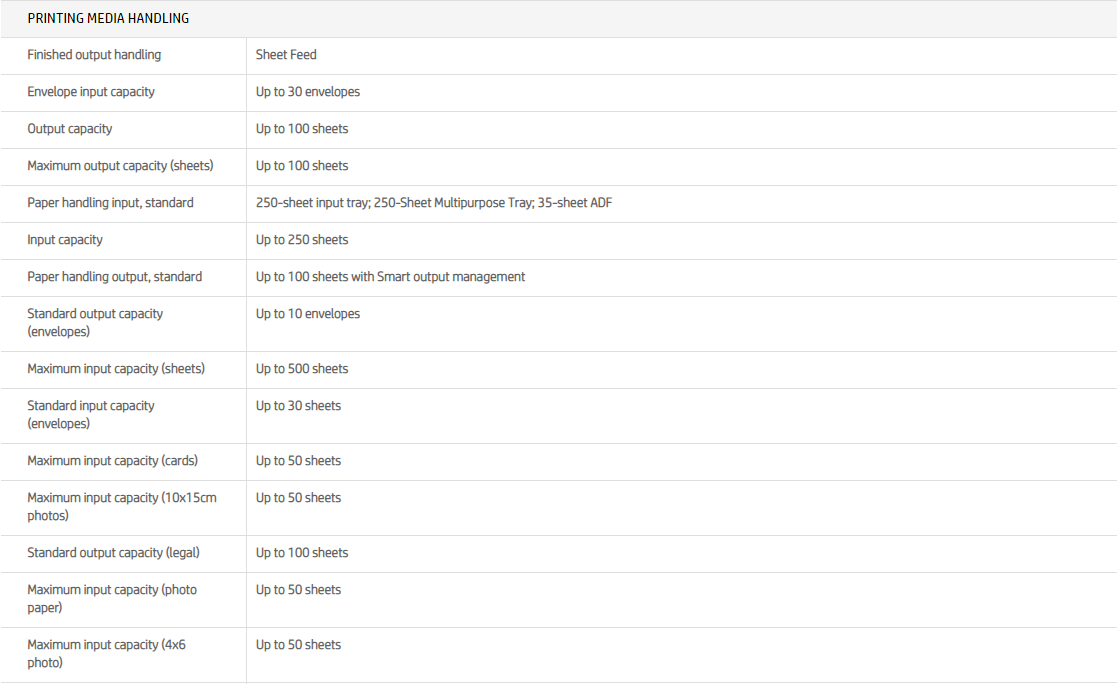Select the Up to 30 envelopes value
Image resolution: width=1117 pixels, height=684 pixels.
[x=308, y=92]
